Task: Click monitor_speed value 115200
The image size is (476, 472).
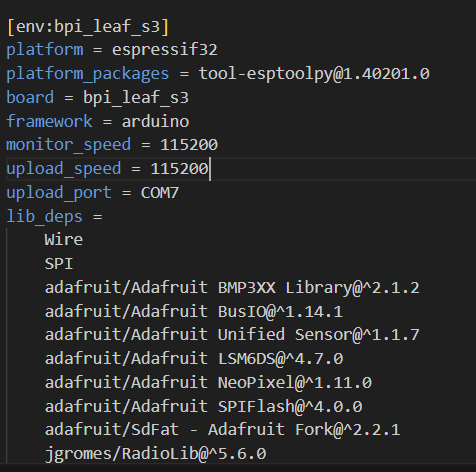Action: (189, 145)
